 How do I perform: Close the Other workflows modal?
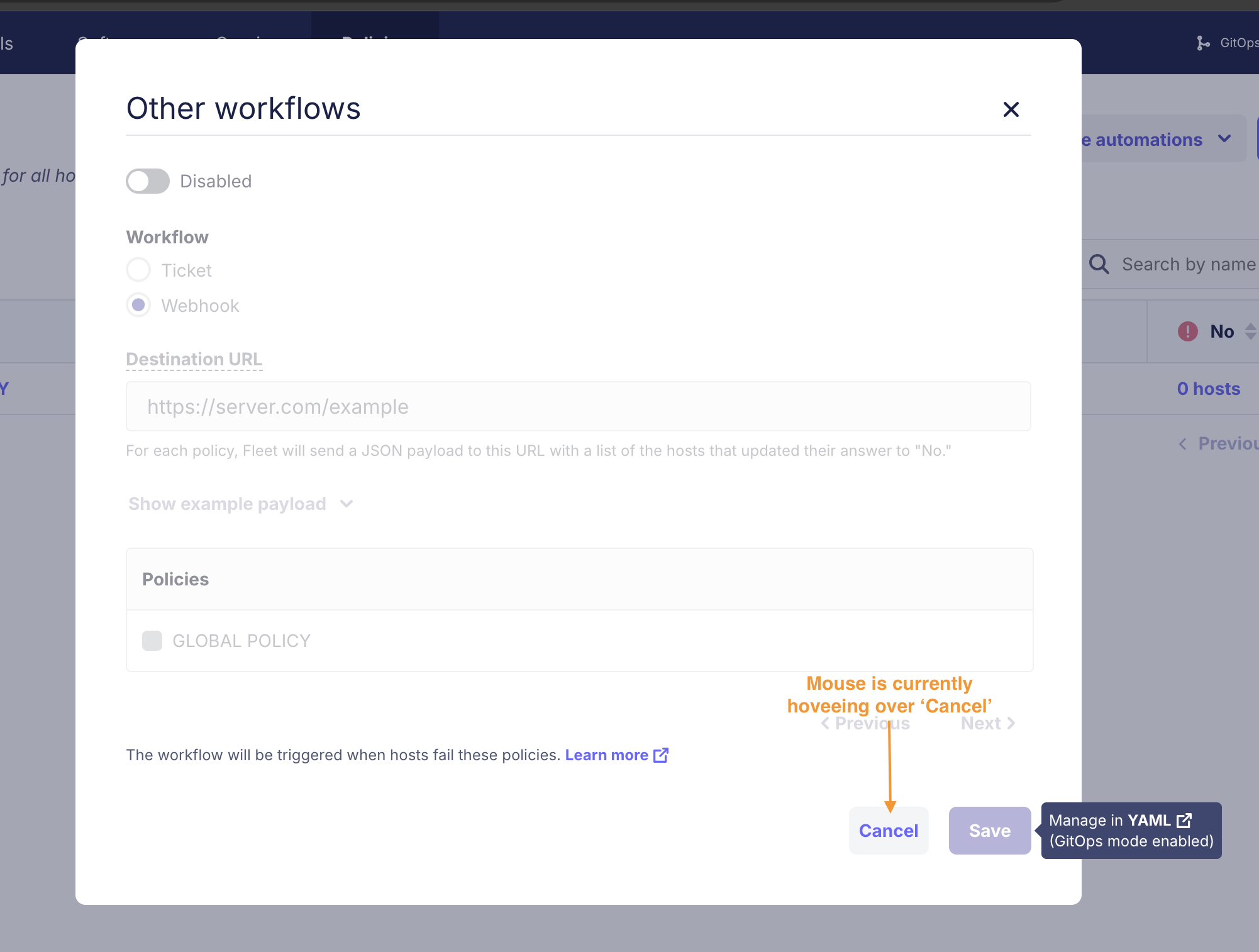[x=1011, y=109]
